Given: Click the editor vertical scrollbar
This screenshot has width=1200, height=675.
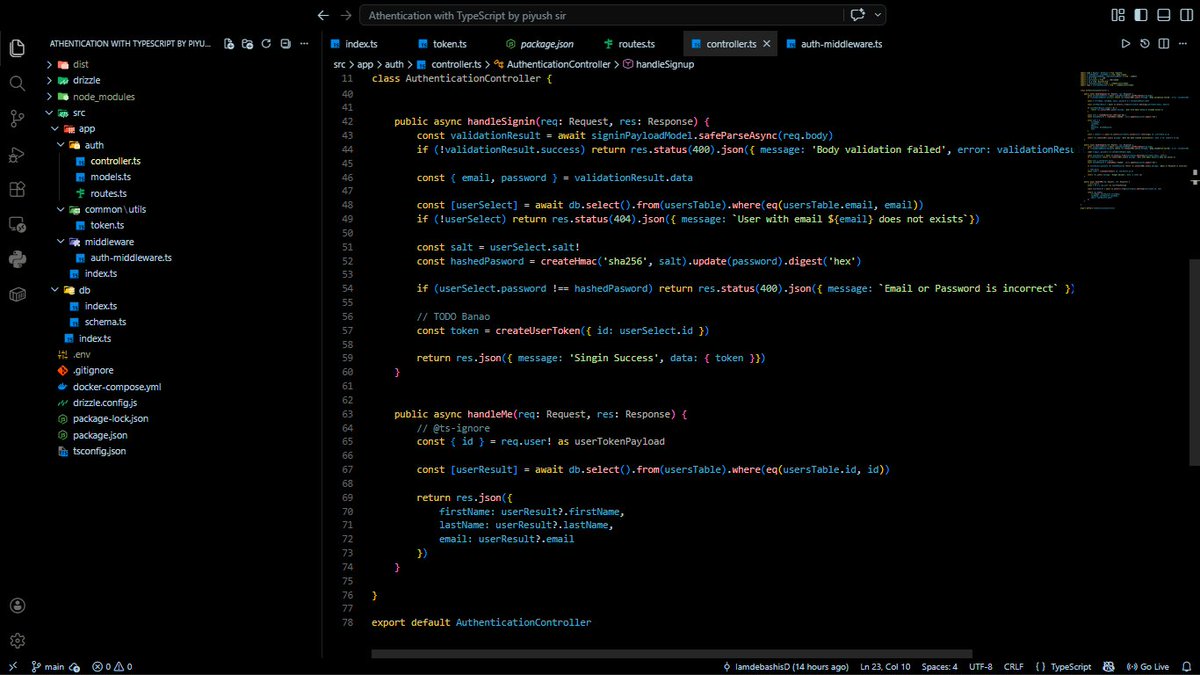Looking at the screenshot, I should [x=1194, y=363].
